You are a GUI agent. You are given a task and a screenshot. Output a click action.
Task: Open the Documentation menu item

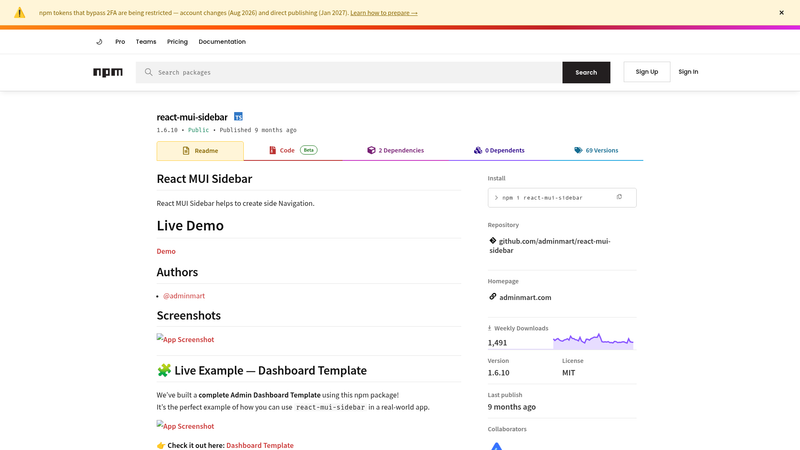[222, 42]
